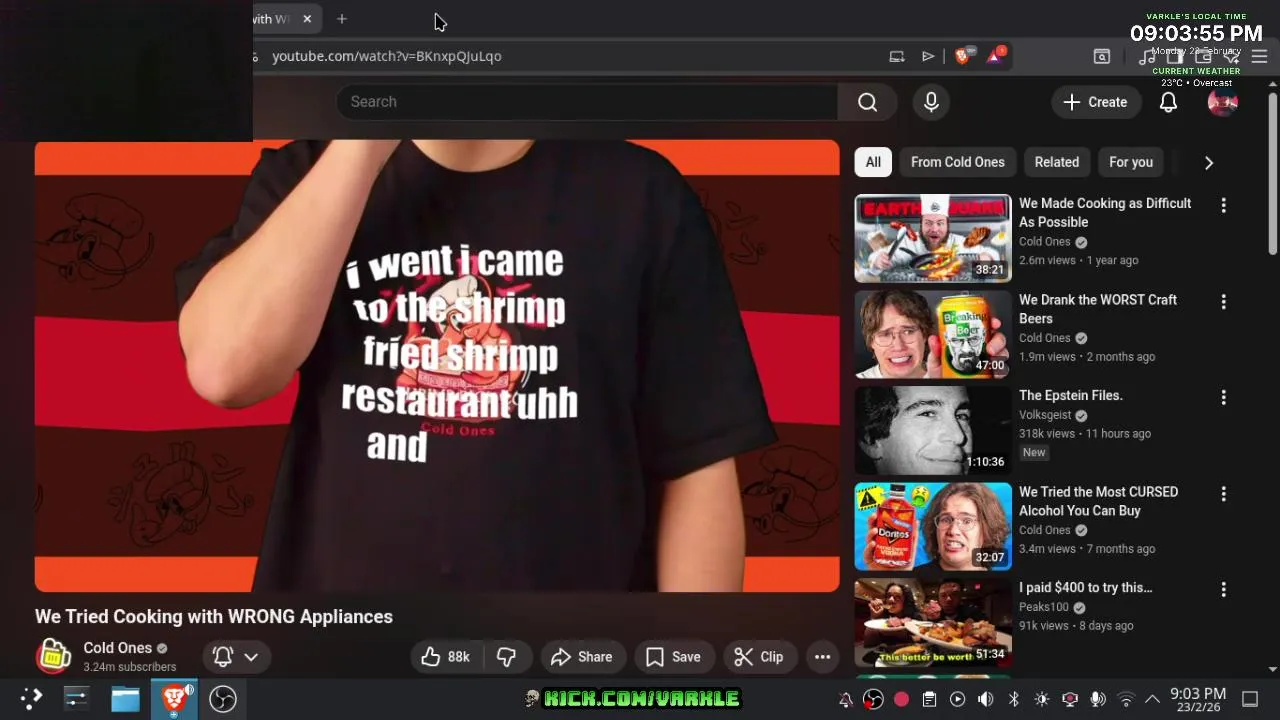Click the page vertical scrollbar

[x=1272, y=175]
